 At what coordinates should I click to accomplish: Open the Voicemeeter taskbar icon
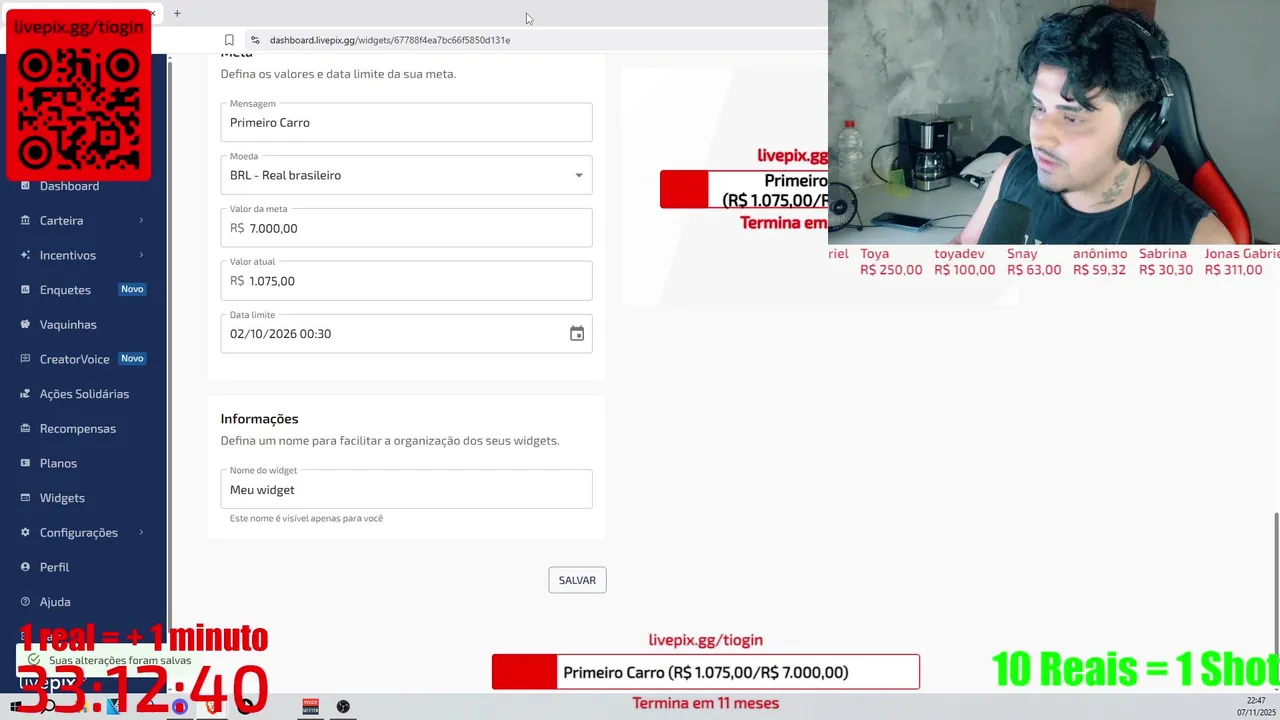(x=310, y=707)
